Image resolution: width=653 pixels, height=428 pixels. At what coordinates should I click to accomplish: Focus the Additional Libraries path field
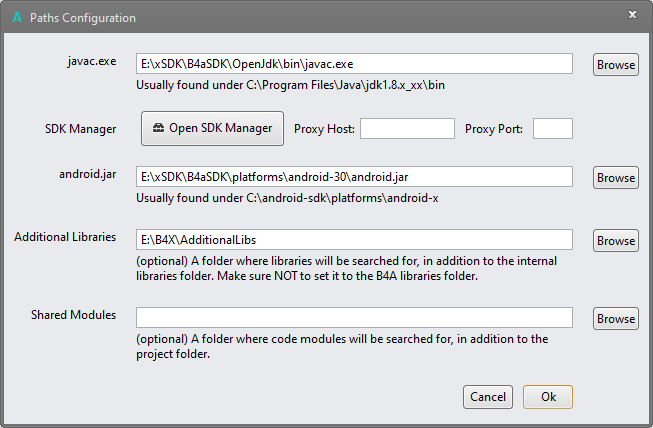pos(354,240)
